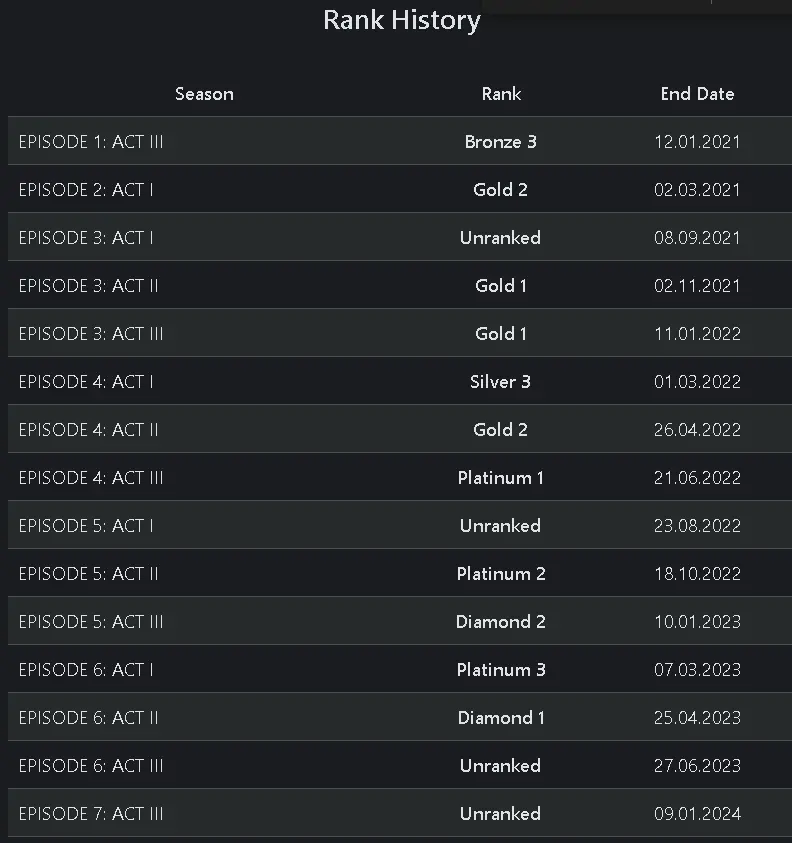Click end date 08.09.2021
Viewport: 792px width, 843px height.
tap(697, 238)
